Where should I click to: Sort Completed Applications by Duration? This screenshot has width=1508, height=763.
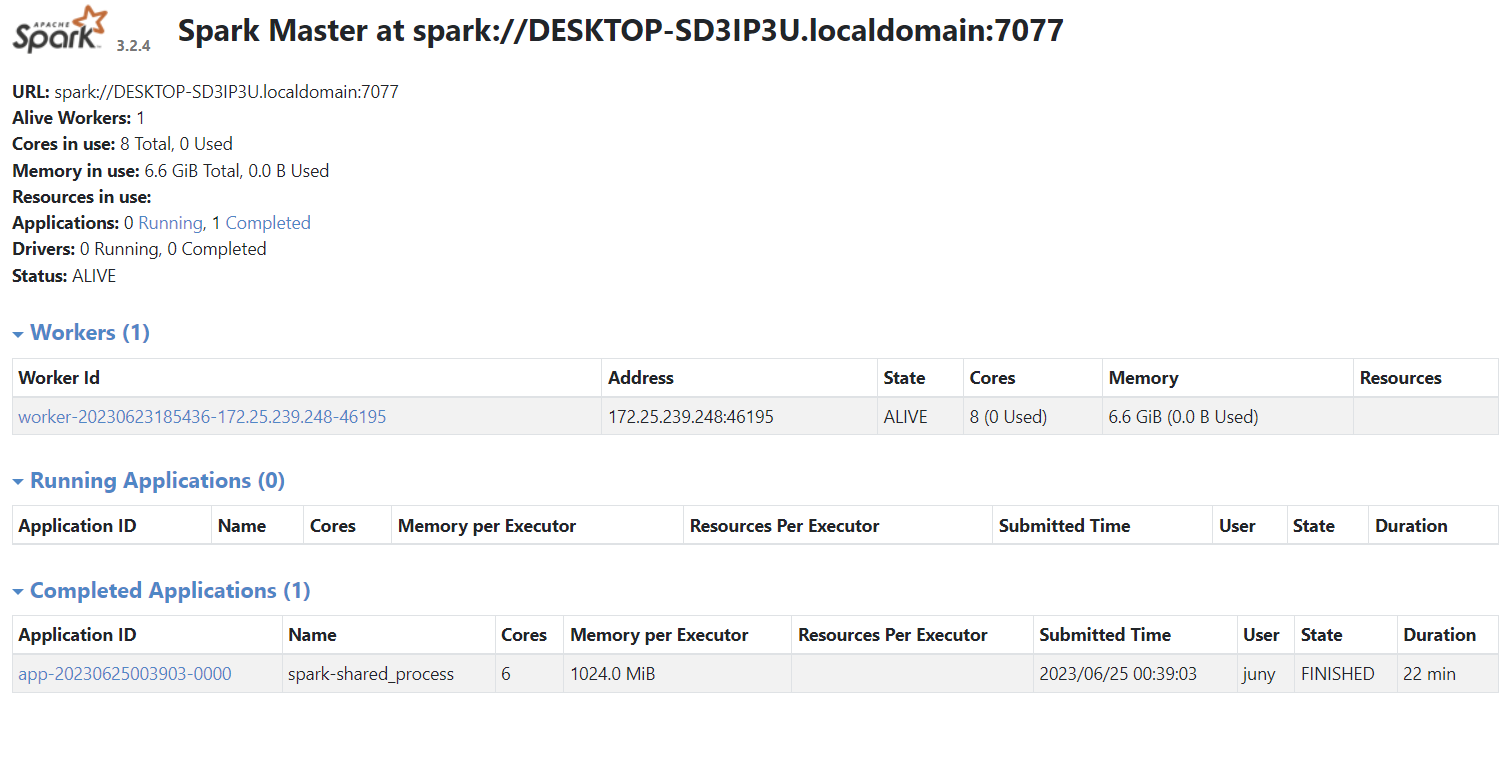[1439, 635]
